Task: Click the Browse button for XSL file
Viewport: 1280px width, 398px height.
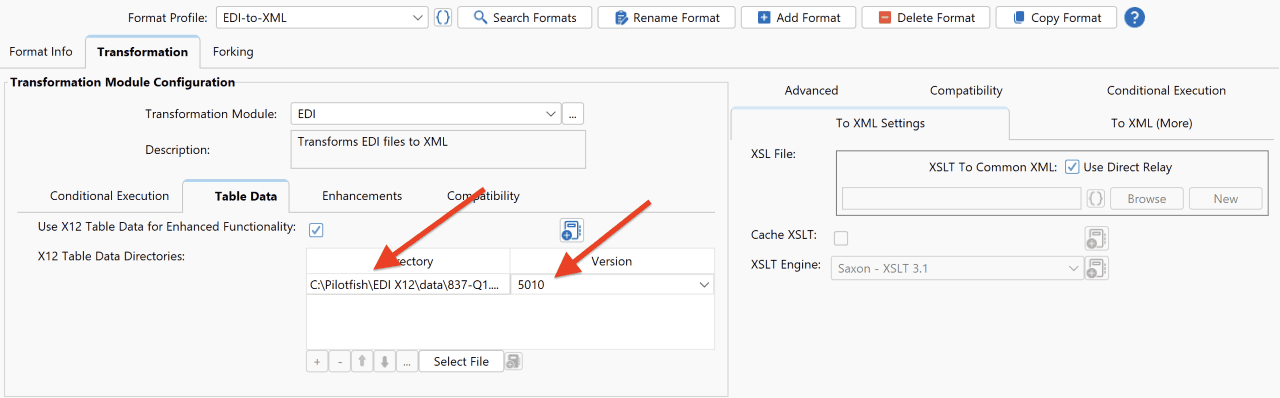Action: [1146, 198]
